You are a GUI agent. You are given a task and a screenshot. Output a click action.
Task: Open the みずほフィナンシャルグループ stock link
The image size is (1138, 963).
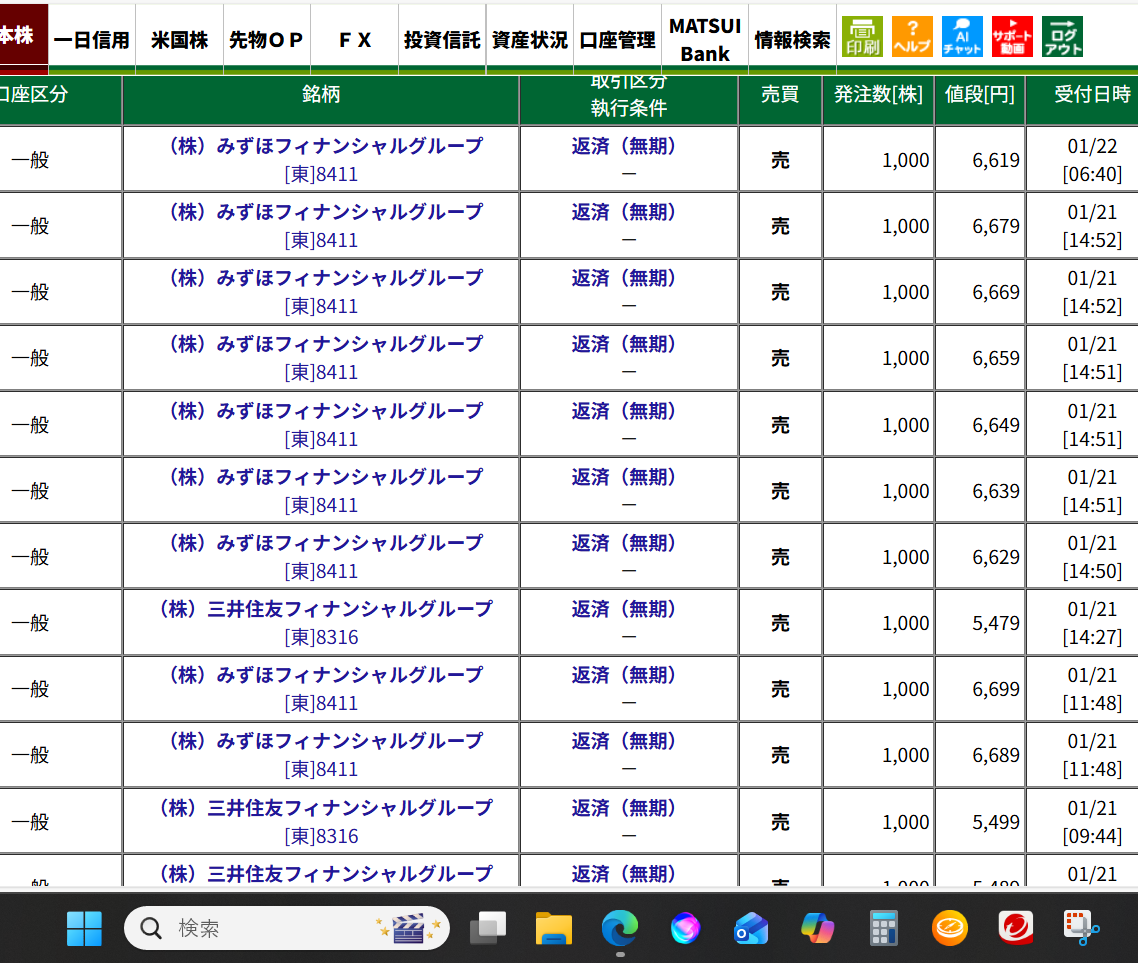[x=322, y=146]
